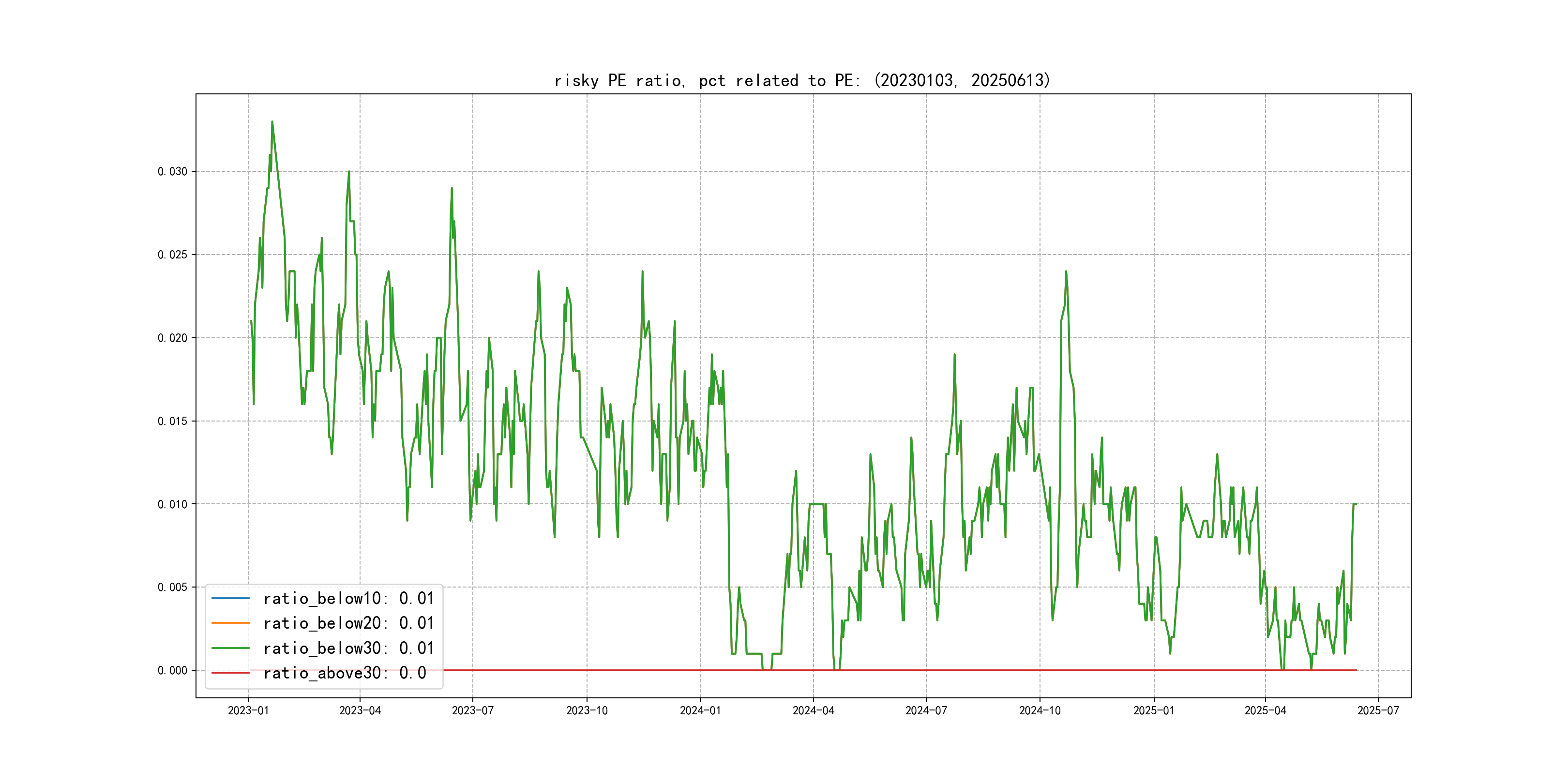Click the green peak near 2024-10
Image resolution: width=1568 pixels, height=784 pixels.
(1066, 271)
